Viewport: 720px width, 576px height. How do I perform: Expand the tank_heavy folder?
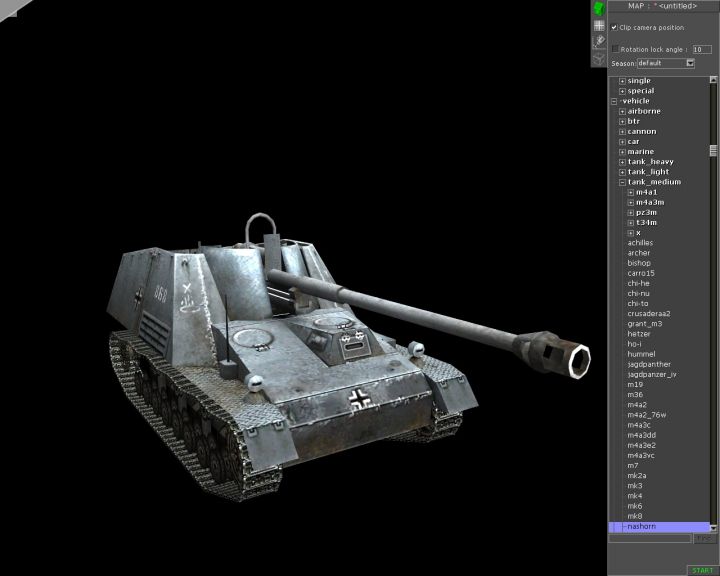click(622, 162)
